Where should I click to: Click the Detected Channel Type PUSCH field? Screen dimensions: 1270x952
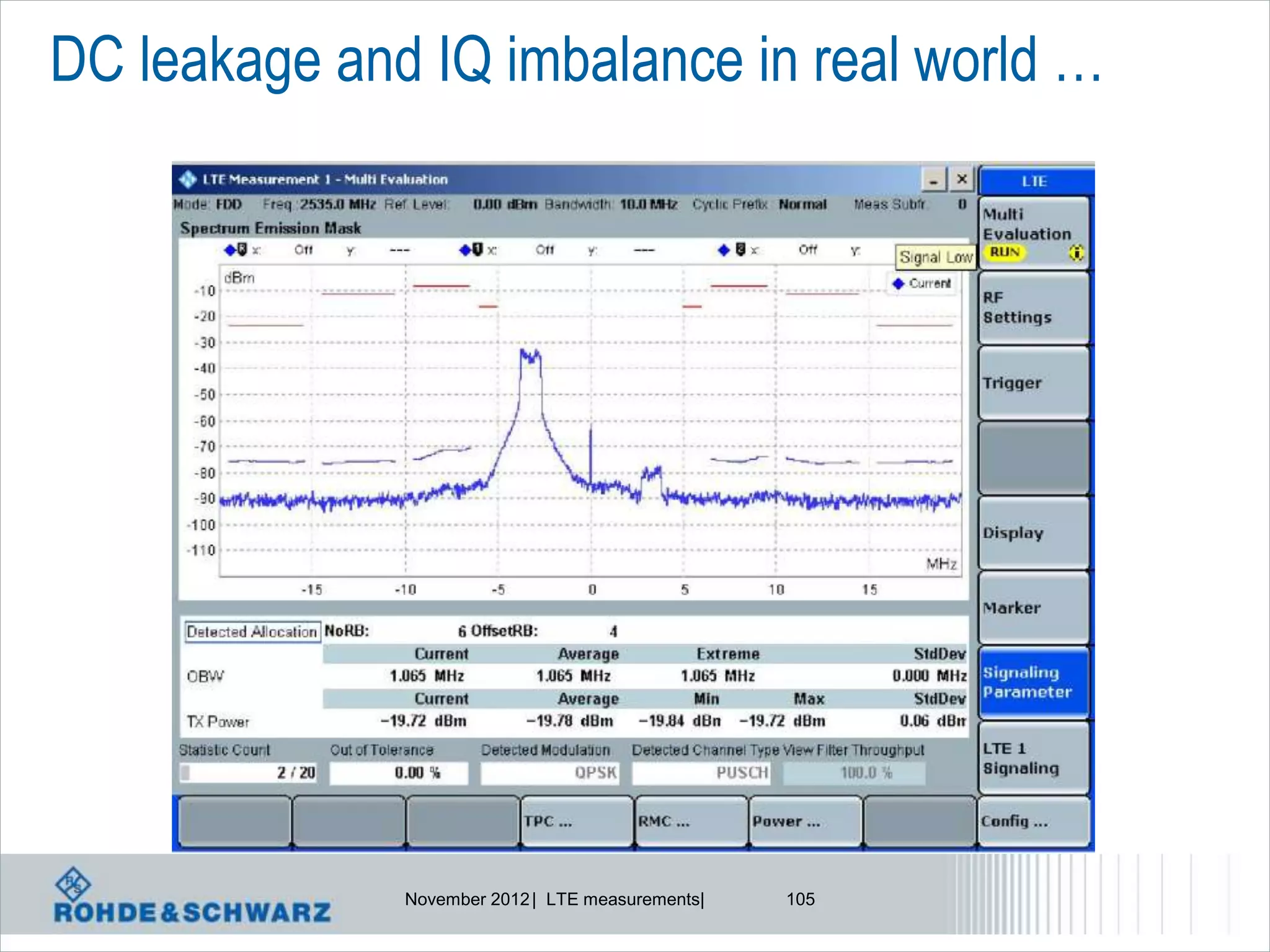click(701, 773)
